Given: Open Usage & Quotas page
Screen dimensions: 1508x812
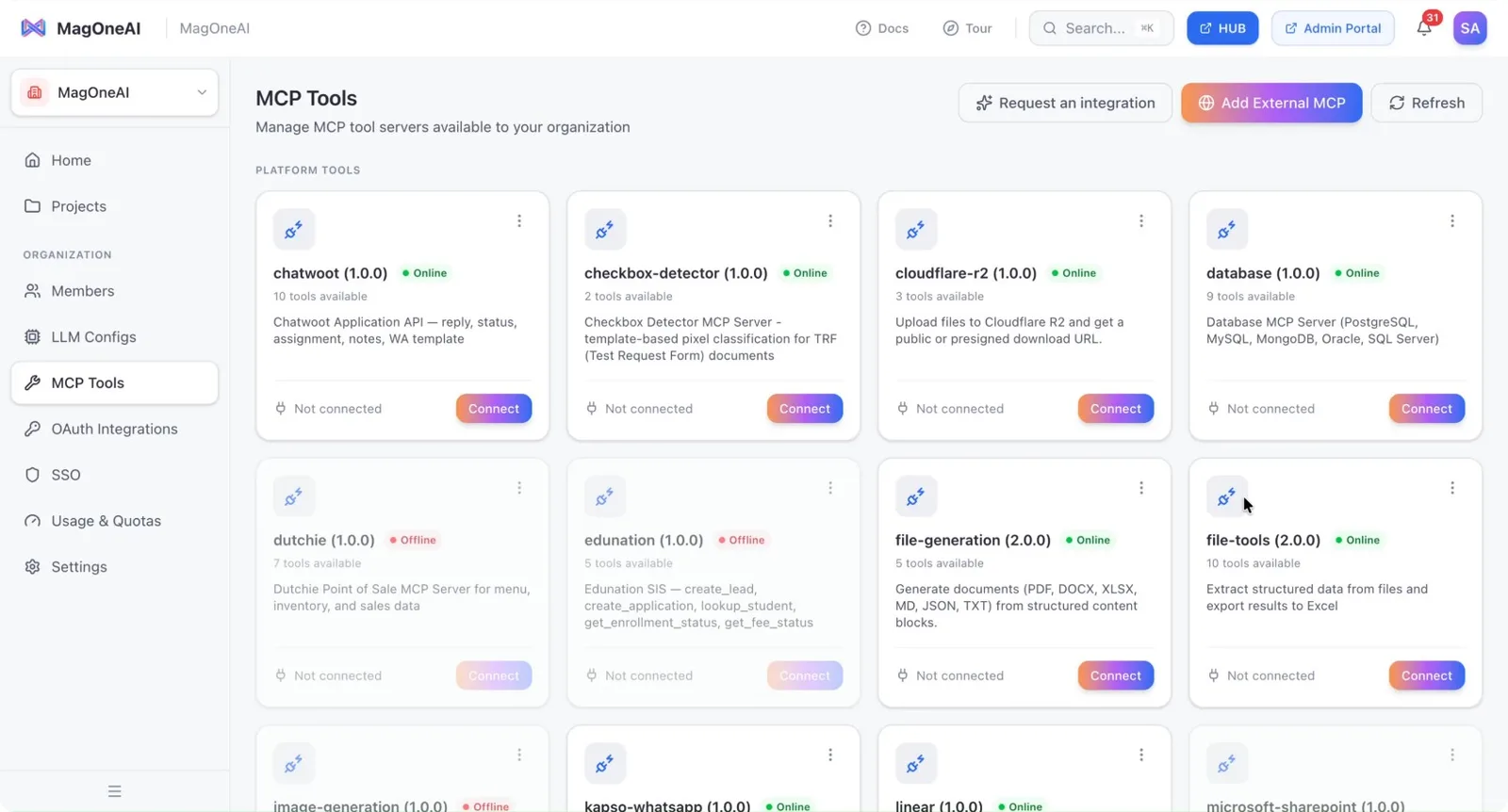Looking at the screenshot, I should [x=115, y=521].
